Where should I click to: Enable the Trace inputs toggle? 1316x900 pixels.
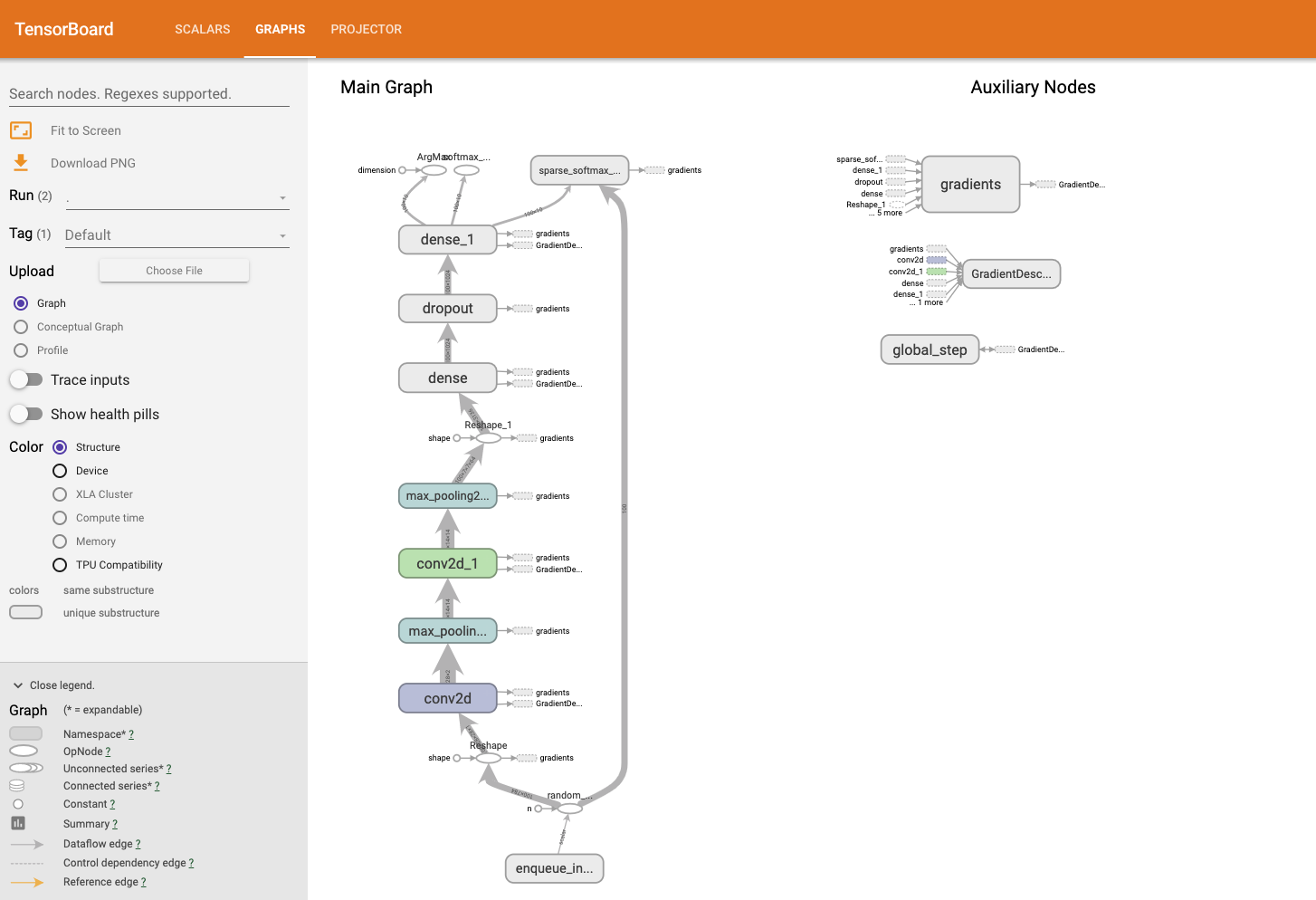27,379
